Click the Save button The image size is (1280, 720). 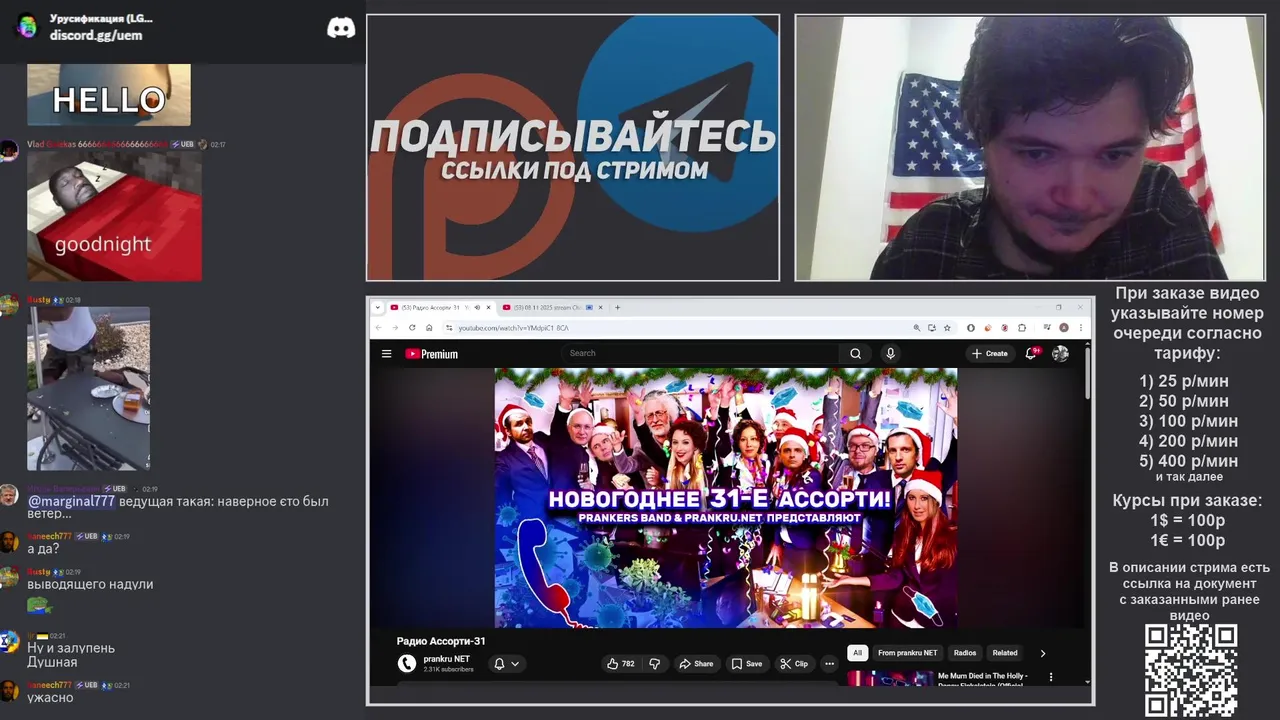(x=747, y=663)
